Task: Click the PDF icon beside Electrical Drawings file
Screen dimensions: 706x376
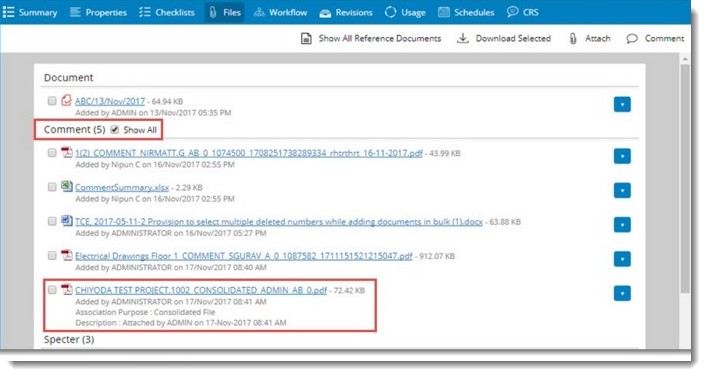Action: pos(67,255)
